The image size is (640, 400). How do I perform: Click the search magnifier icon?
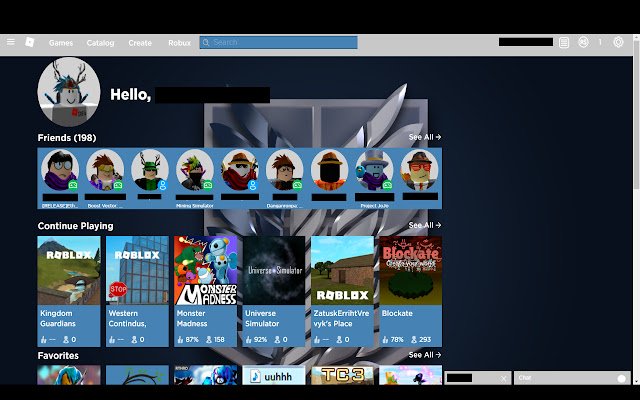[x=206, y=42]
